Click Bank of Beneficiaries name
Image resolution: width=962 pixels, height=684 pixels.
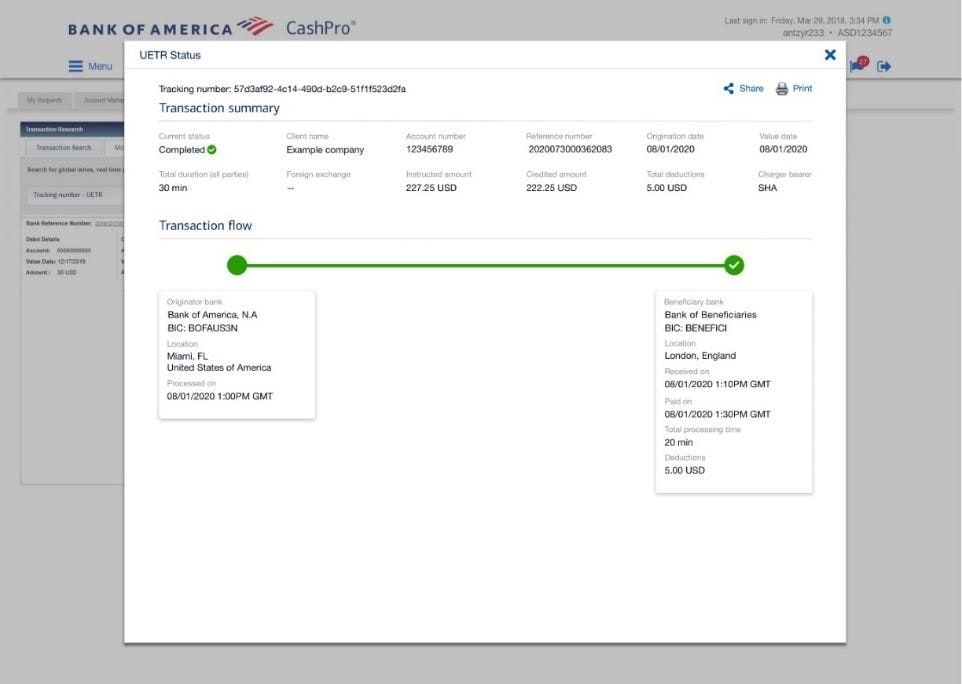[710, 315]
